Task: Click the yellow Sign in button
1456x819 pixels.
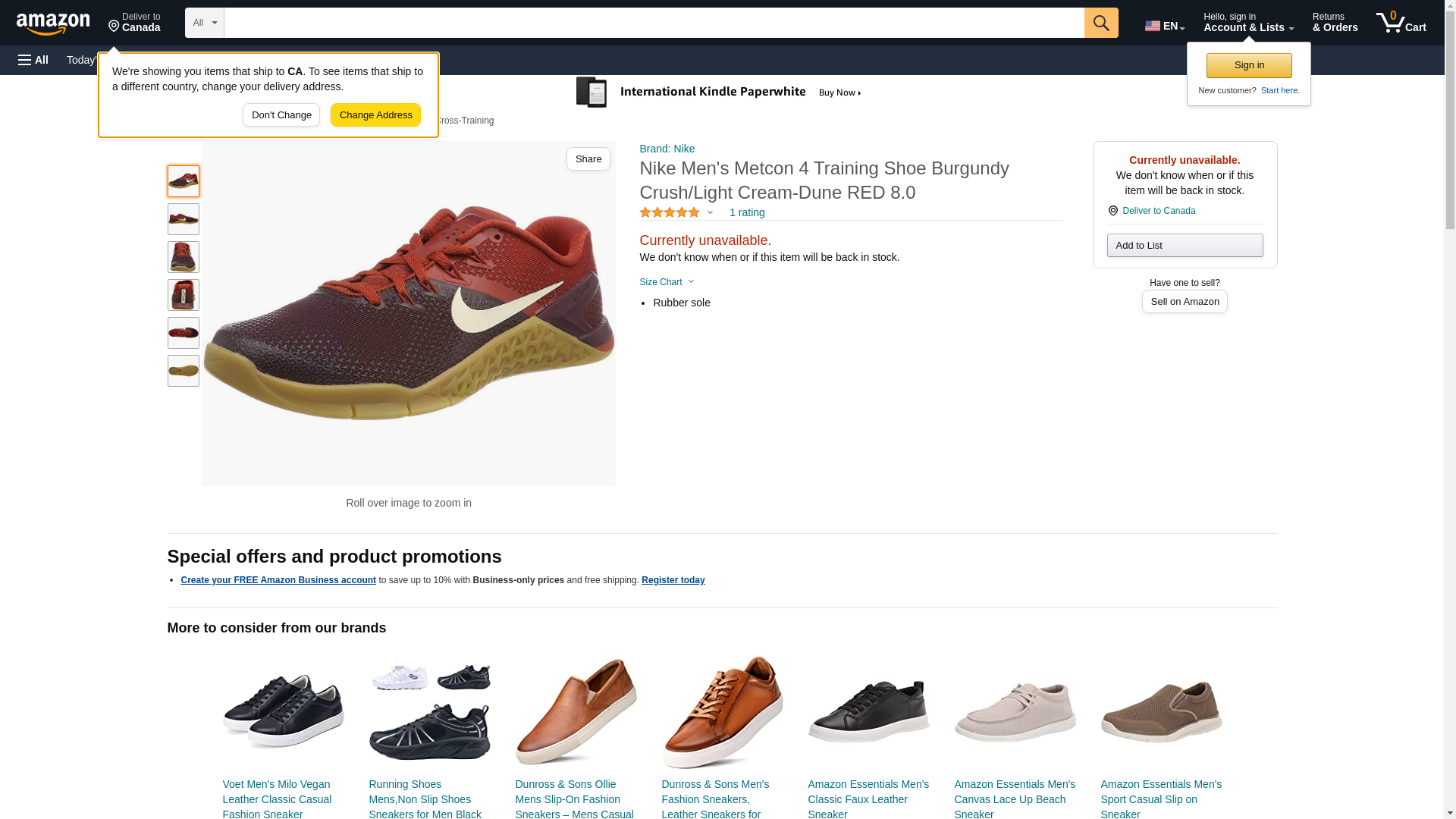Action: tap(1249, 65)
